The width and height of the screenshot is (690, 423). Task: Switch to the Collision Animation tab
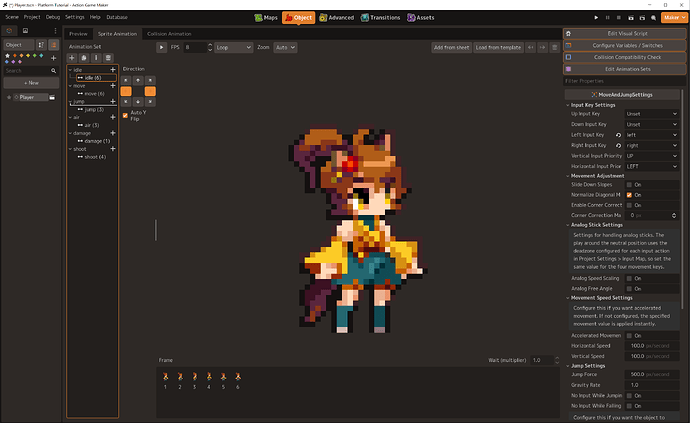(x=169, y=34)
